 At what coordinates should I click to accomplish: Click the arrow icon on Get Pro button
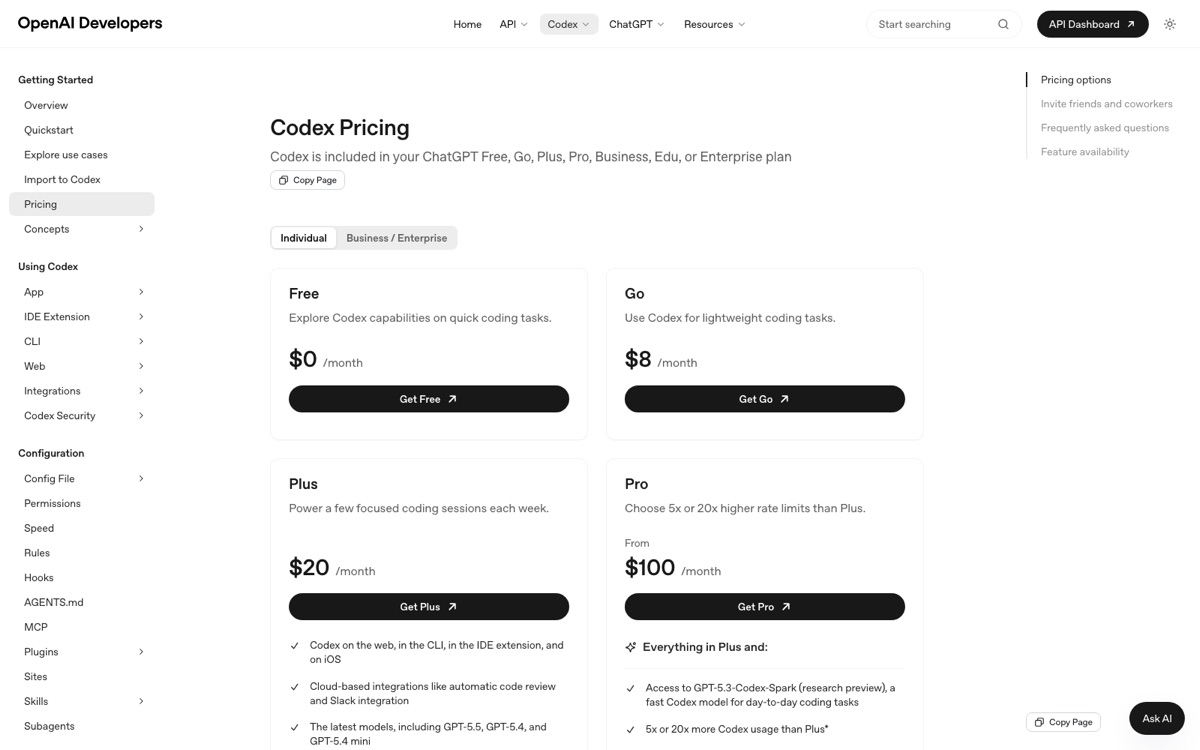(786, 607)
